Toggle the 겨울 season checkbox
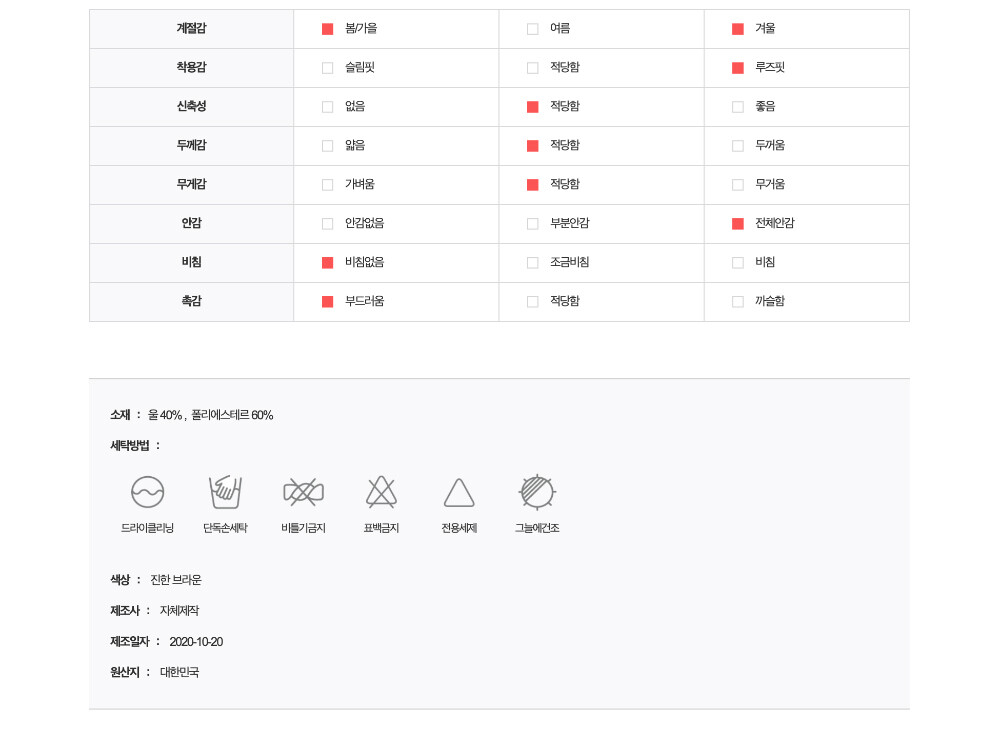 pyautogui.click(x=738, y=29)
